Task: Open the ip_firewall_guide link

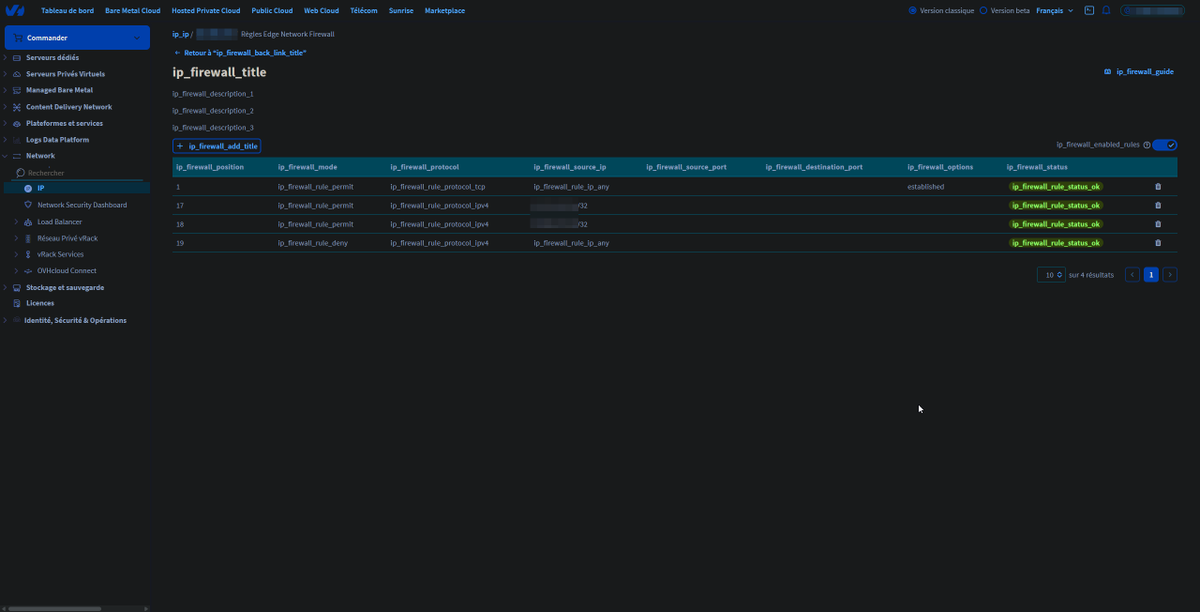Action: 1139,72
